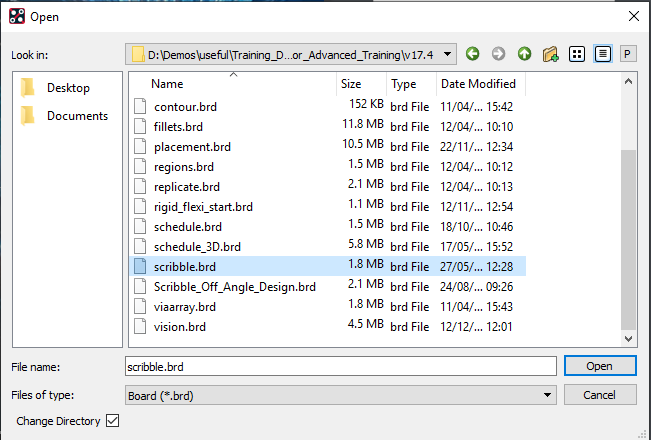Go up to the parent directory
This screenshot has height=440, width=651.
coord(524,54)
